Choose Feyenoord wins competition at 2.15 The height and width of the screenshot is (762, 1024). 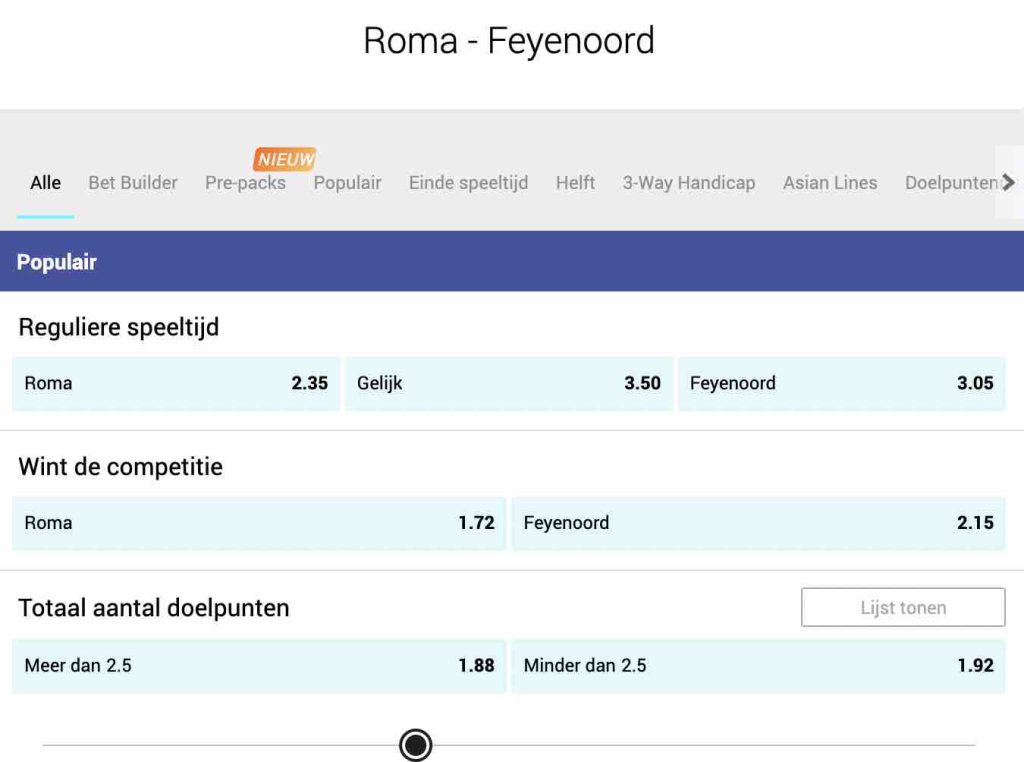click(x=758, y=523)
